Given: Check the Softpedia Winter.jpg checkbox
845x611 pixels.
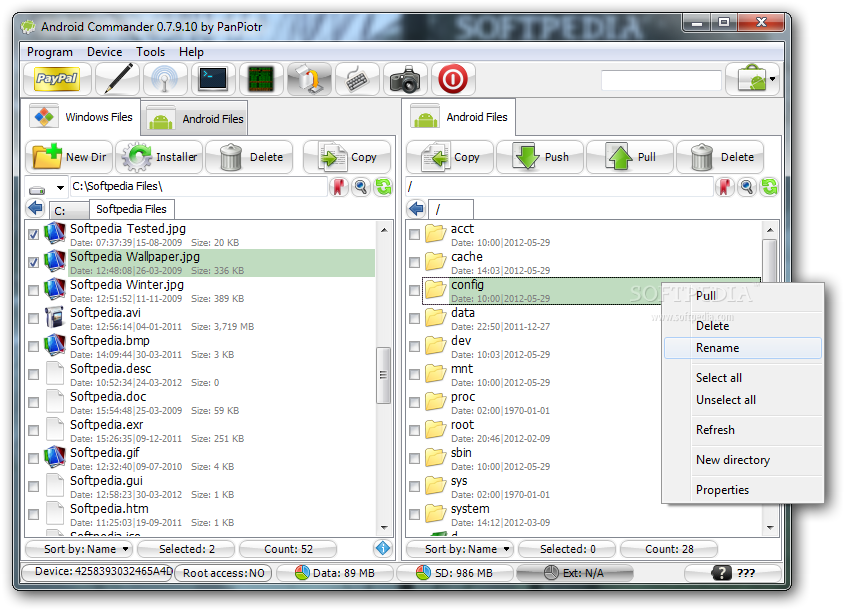Looking at the screenshot, I should [x=33, y=290].
